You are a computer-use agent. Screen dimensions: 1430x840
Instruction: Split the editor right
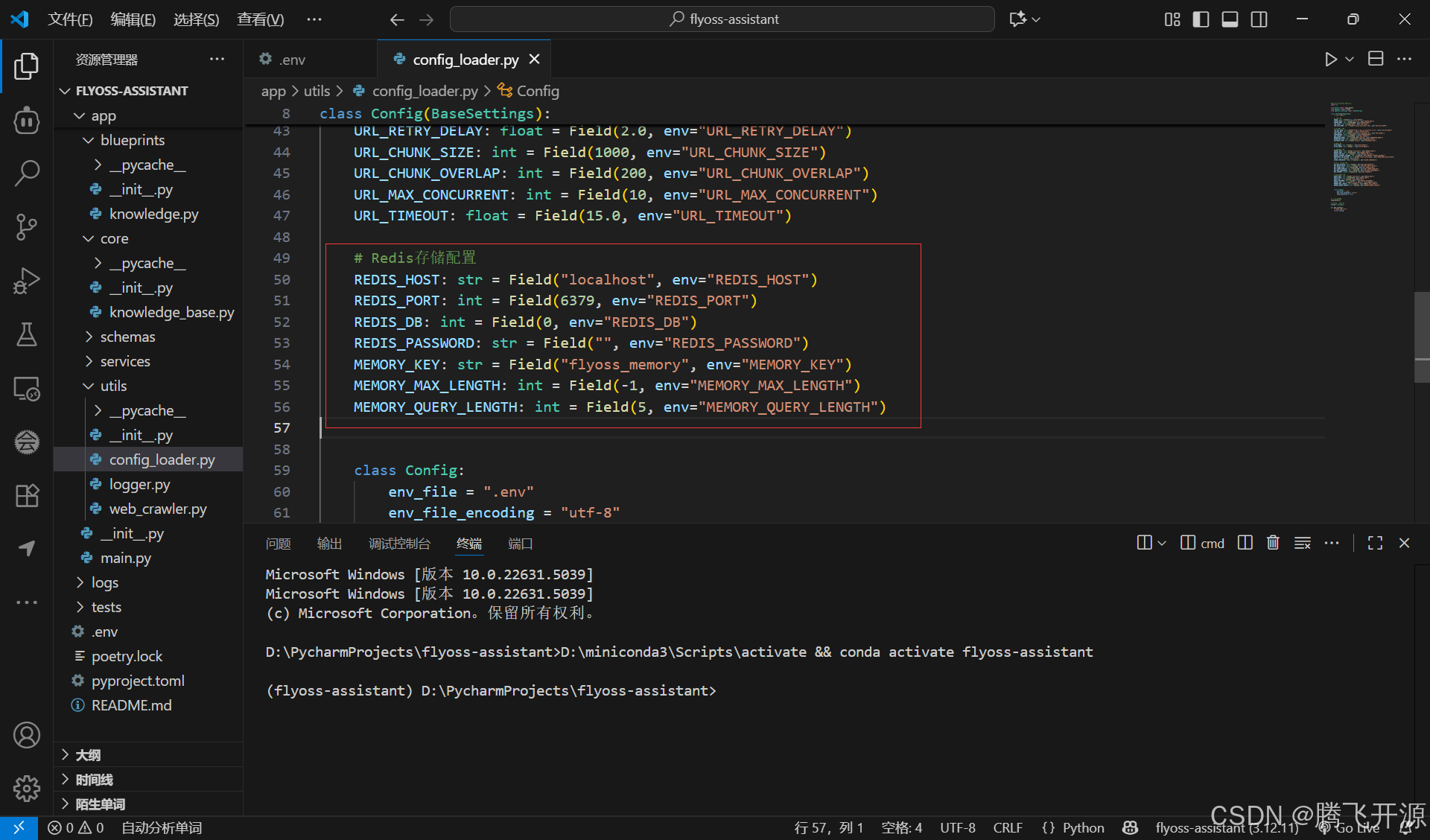(x=1376, y=59)
